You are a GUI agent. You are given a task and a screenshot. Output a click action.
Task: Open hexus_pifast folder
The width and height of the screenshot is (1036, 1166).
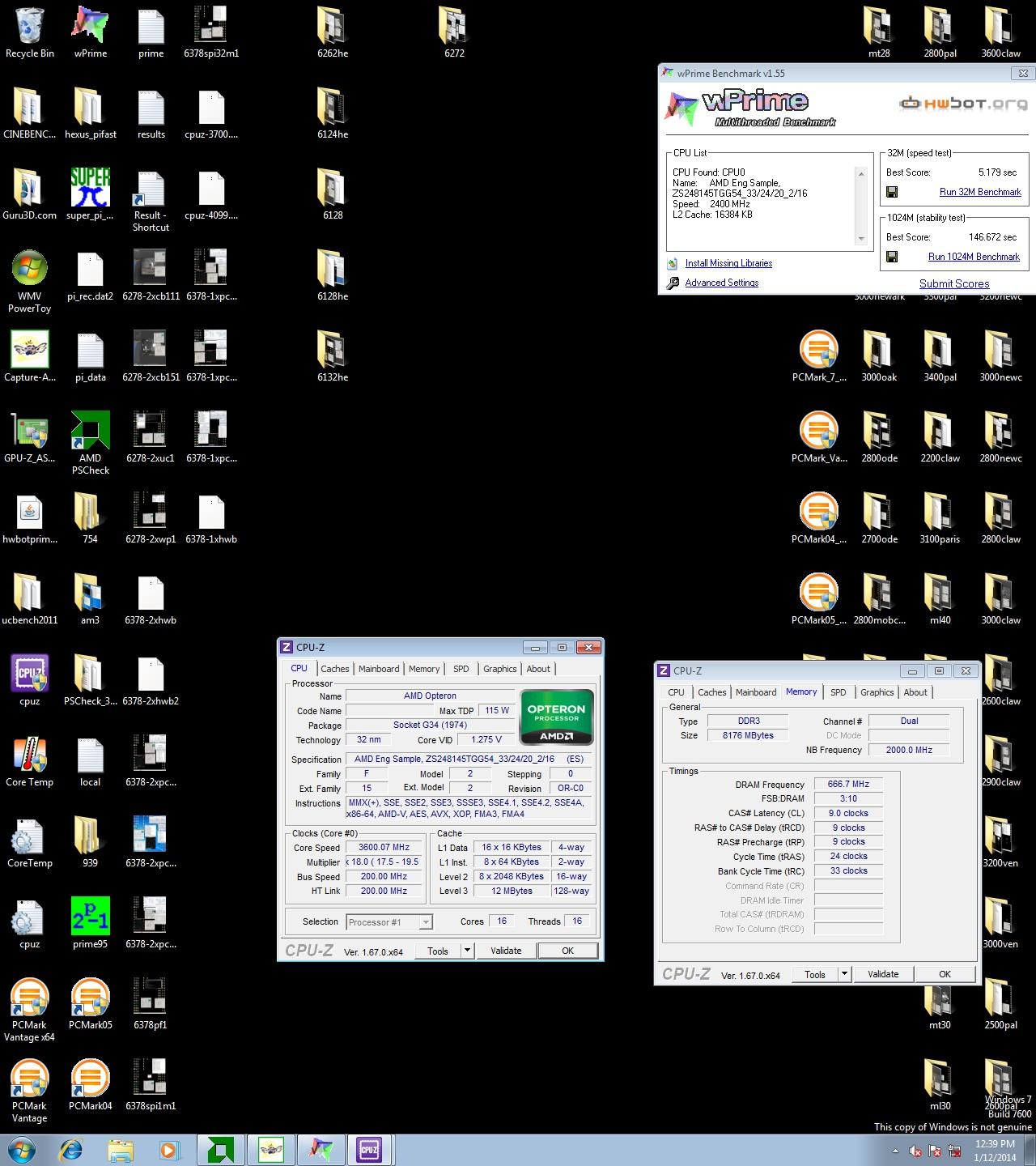90,113
